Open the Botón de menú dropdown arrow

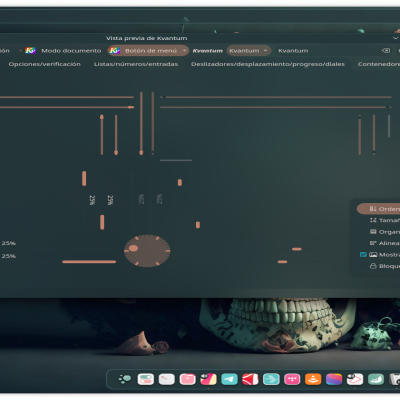pos(184,51)
